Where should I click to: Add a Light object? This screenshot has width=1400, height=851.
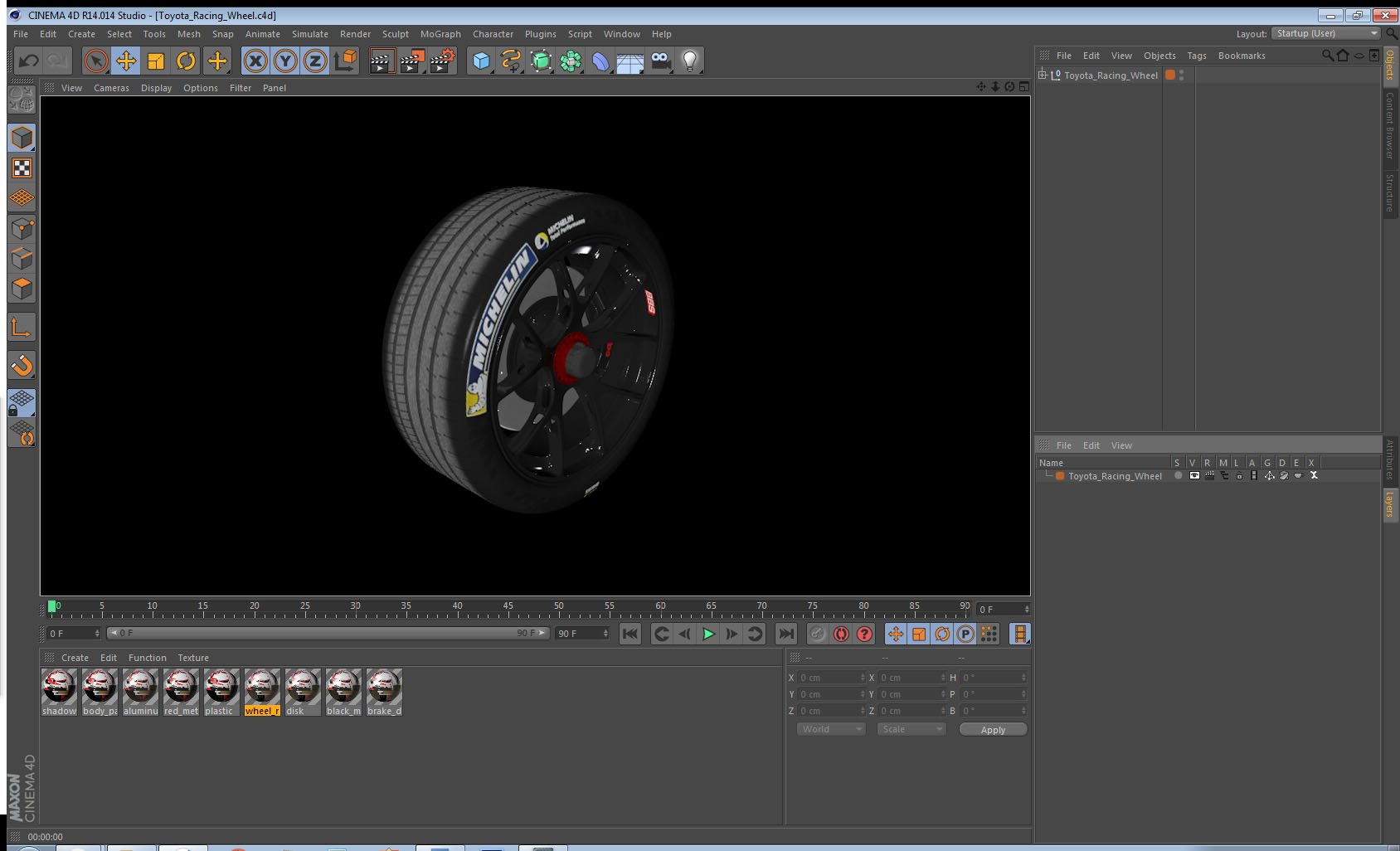tap(690, 61)
